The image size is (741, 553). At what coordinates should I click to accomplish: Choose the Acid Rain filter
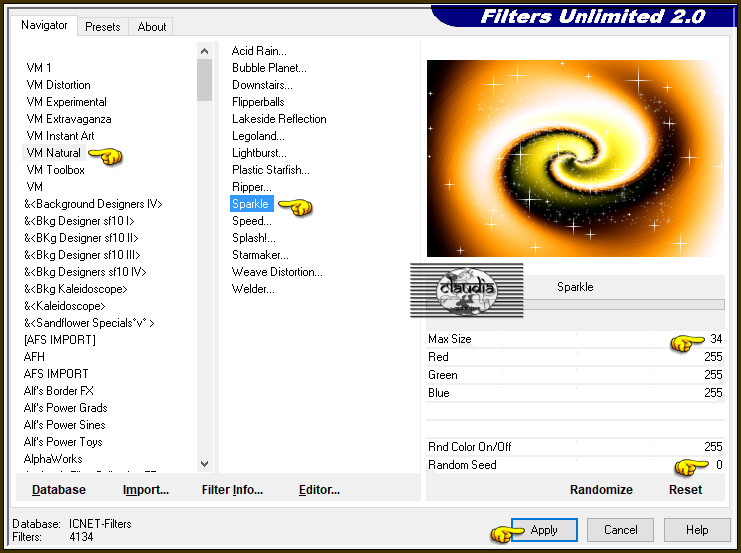tap(259, 51)
